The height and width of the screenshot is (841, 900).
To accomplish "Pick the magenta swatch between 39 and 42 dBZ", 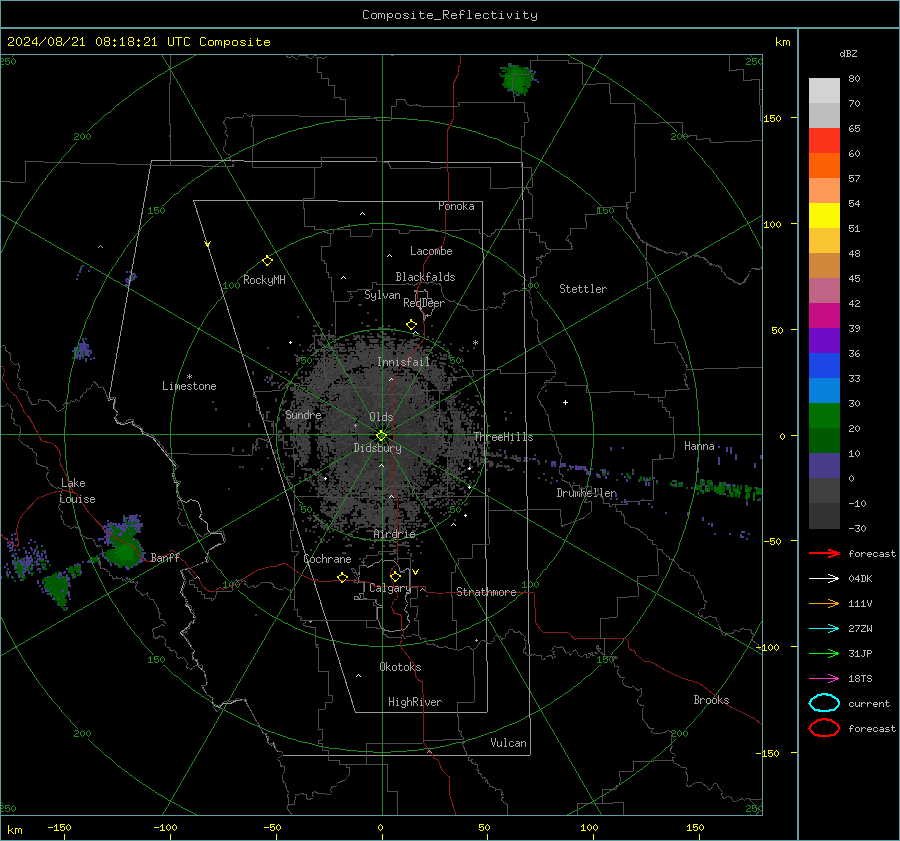I will point(824,316).
